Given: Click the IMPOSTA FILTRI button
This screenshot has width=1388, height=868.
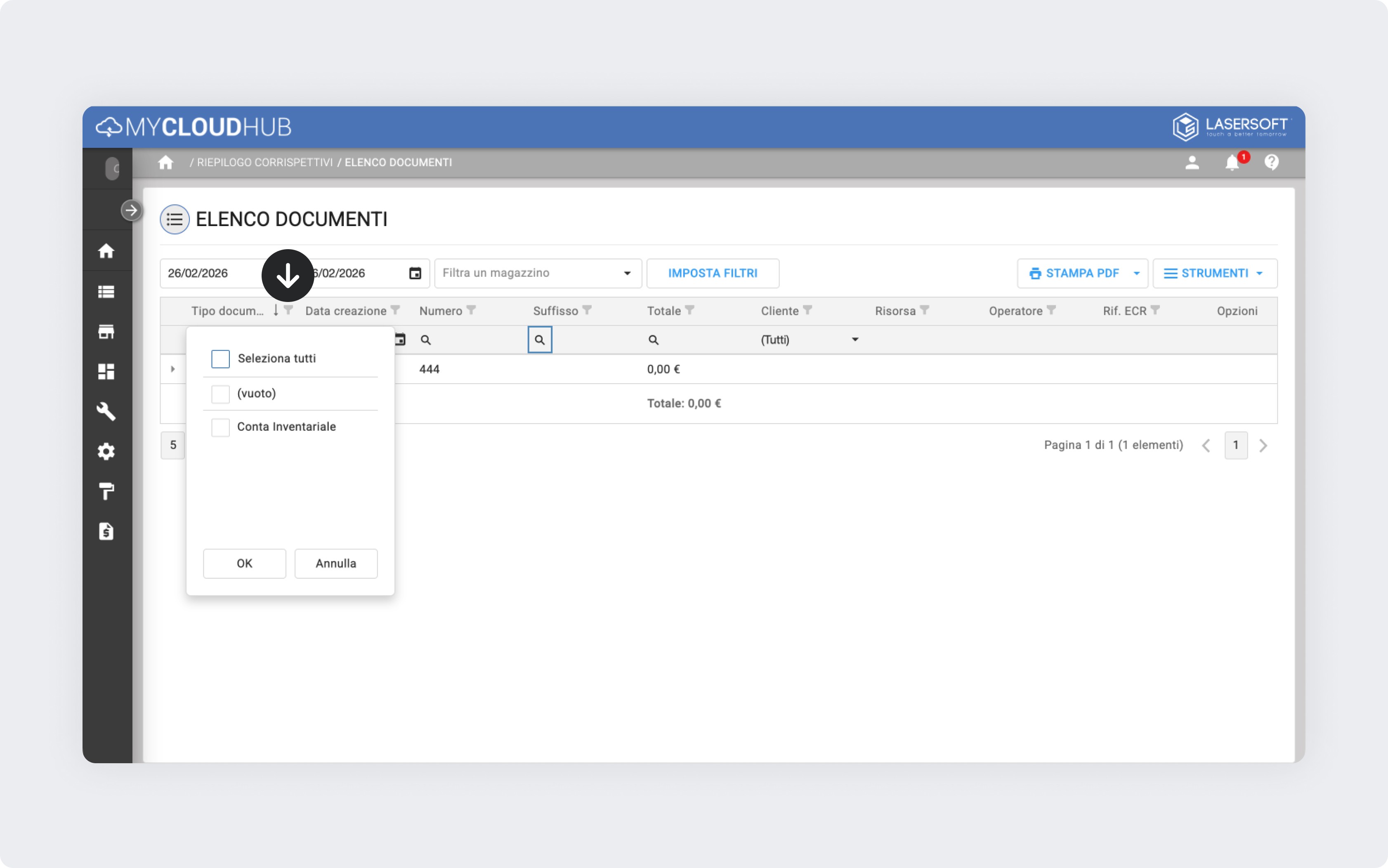Looking at the screenshot, I should pyautogui.click(x=713, y=273).
